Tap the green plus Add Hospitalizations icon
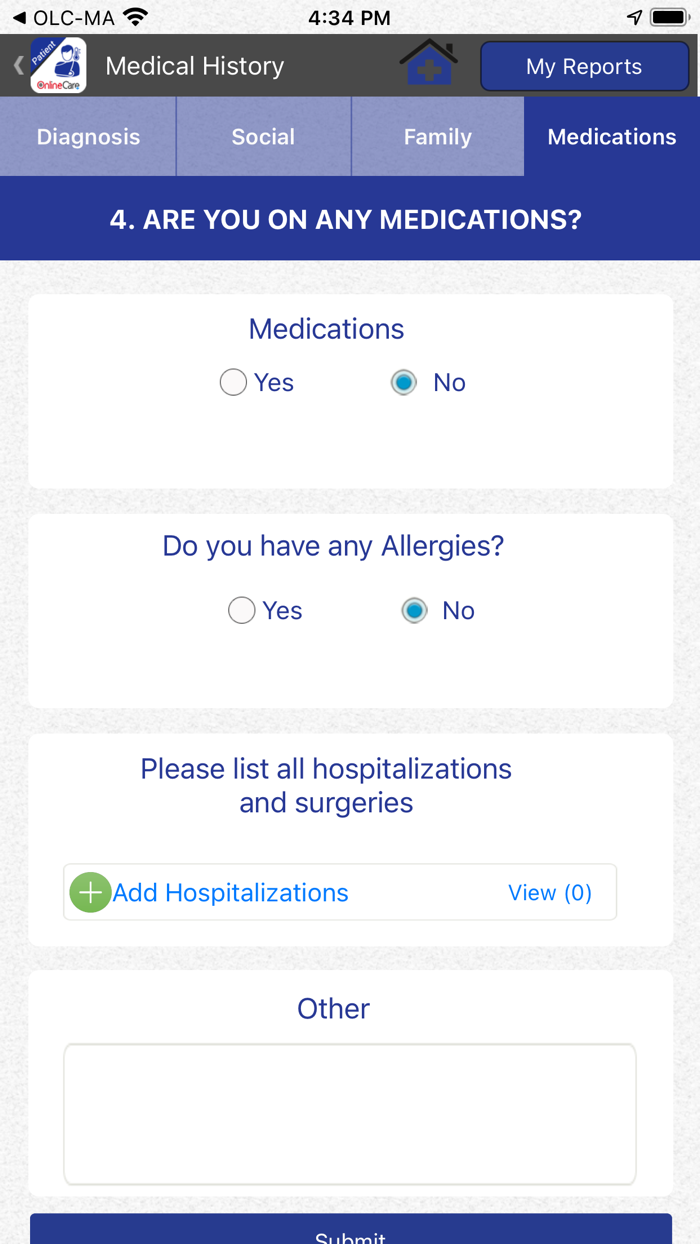This screenshot has height=1244, width=700. click(x=90, y=892)
